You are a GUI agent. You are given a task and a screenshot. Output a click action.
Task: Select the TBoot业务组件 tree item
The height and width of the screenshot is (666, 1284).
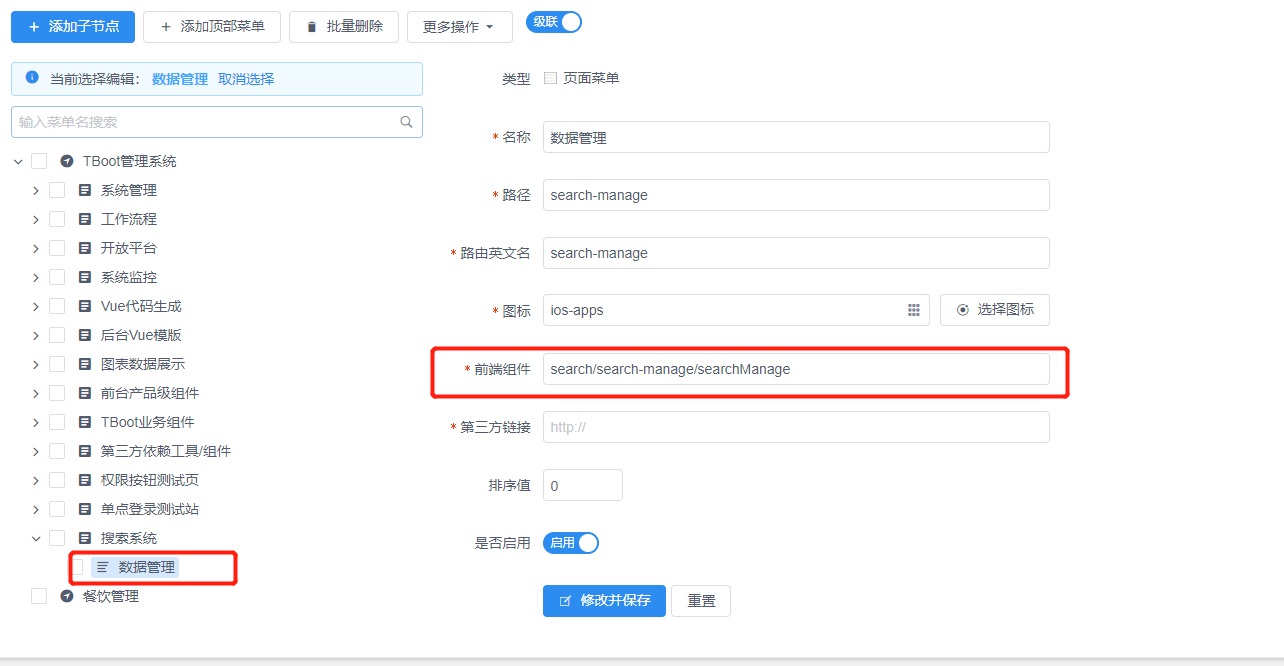(148, 422)
